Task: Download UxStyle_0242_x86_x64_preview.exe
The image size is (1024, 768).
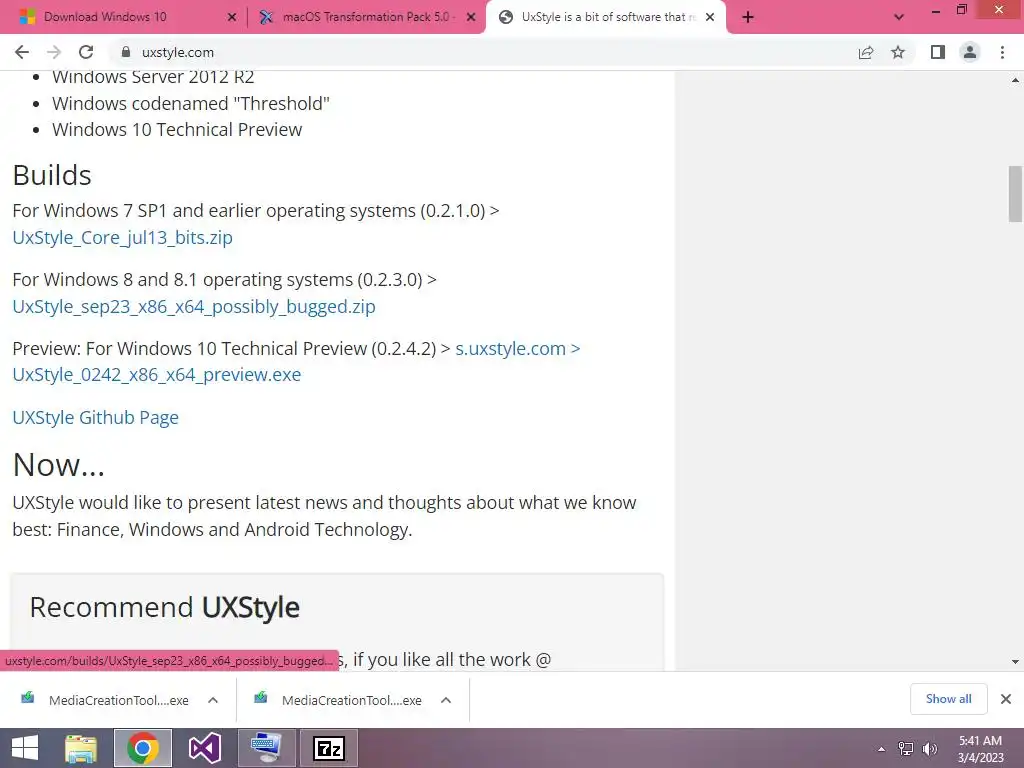Action: (157, 375)
